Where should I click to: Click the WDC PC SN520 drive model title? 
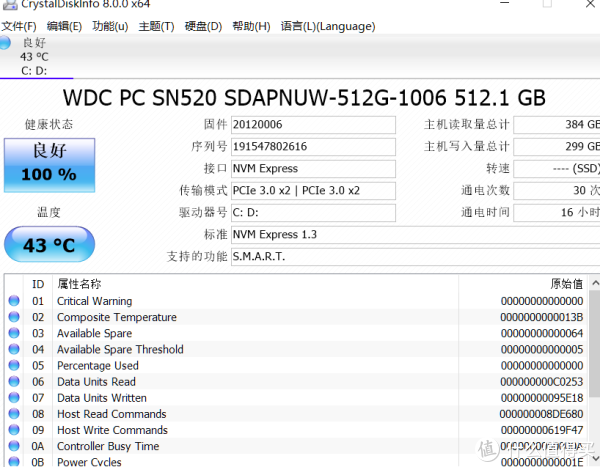[304, 98]
